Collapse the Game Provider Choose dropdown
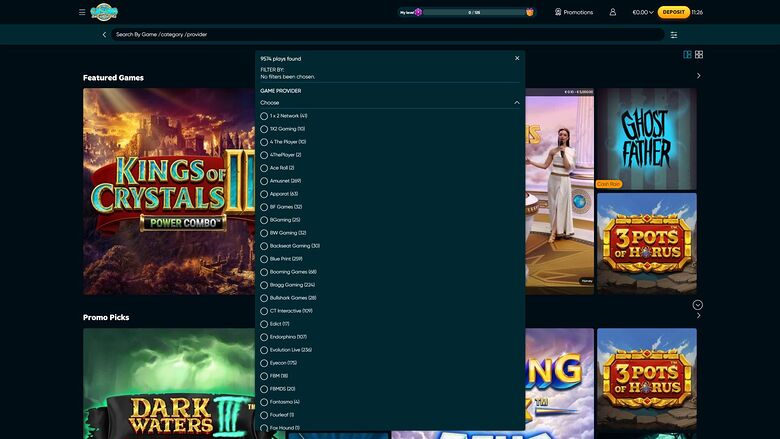This screenshot has width=780, height=439. [x=390, y=102]
